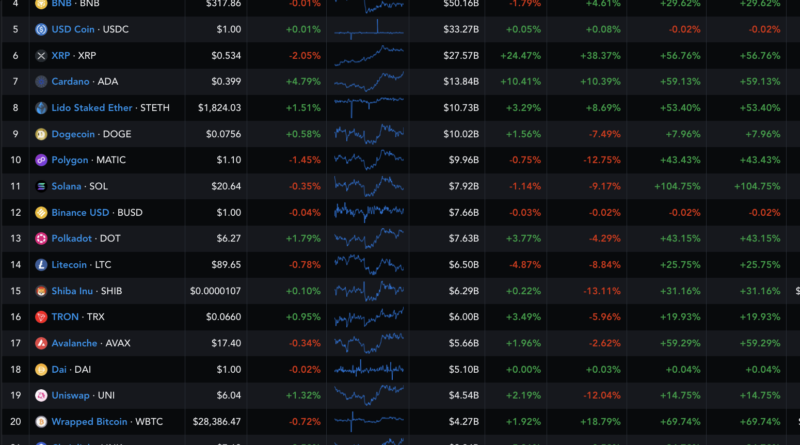Click the Cardano logo icon

[x=41, y=81]
